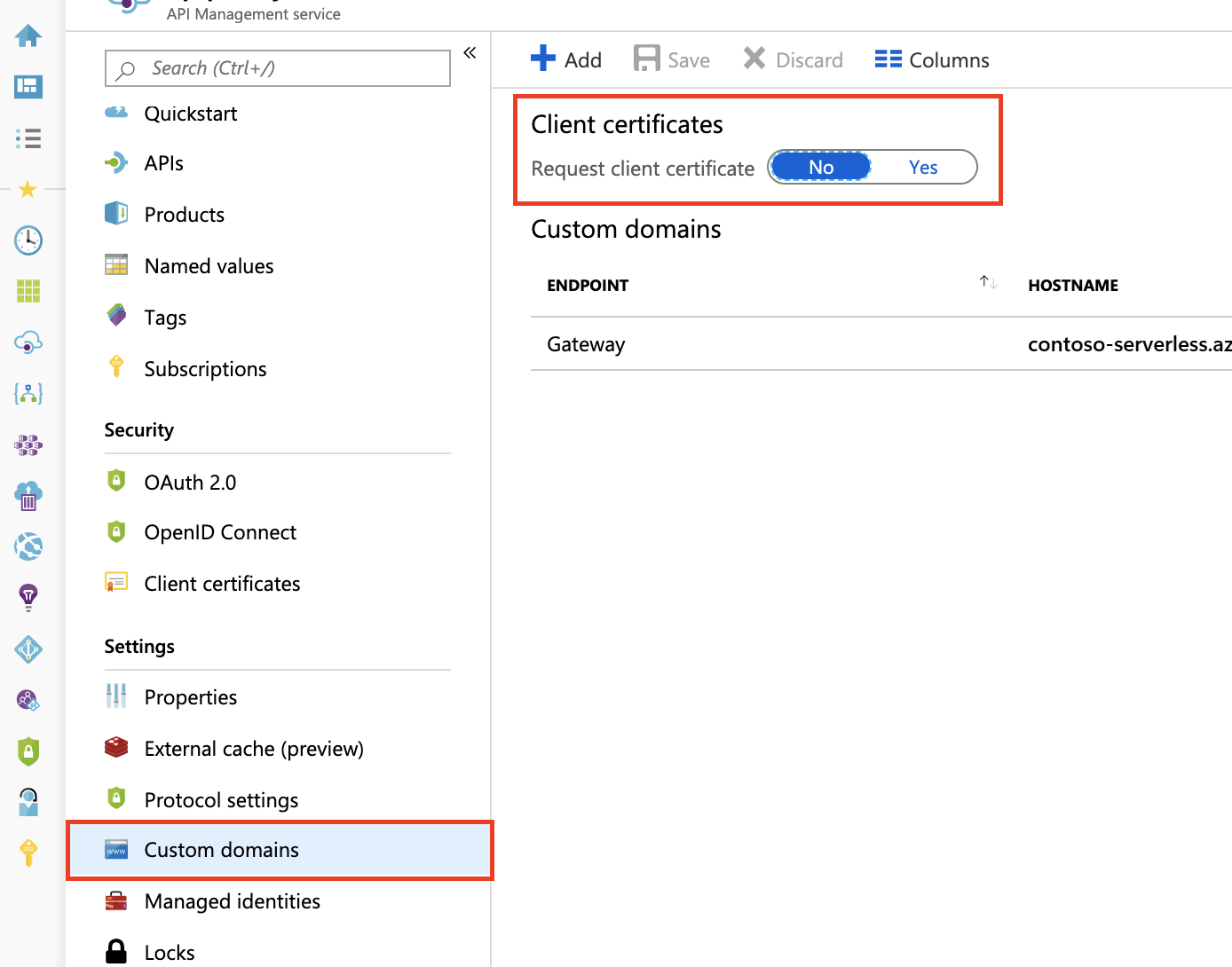Click the Home icon in the left rail

(28, 35)
